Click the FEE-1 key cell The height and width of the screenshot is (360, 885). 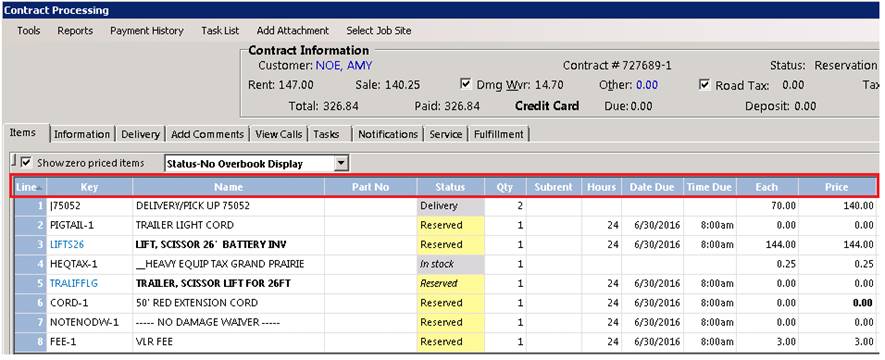89,341
